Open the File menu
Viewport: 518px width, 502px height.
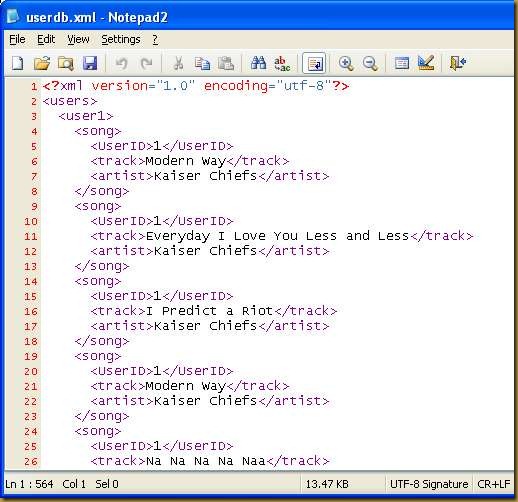17,39
